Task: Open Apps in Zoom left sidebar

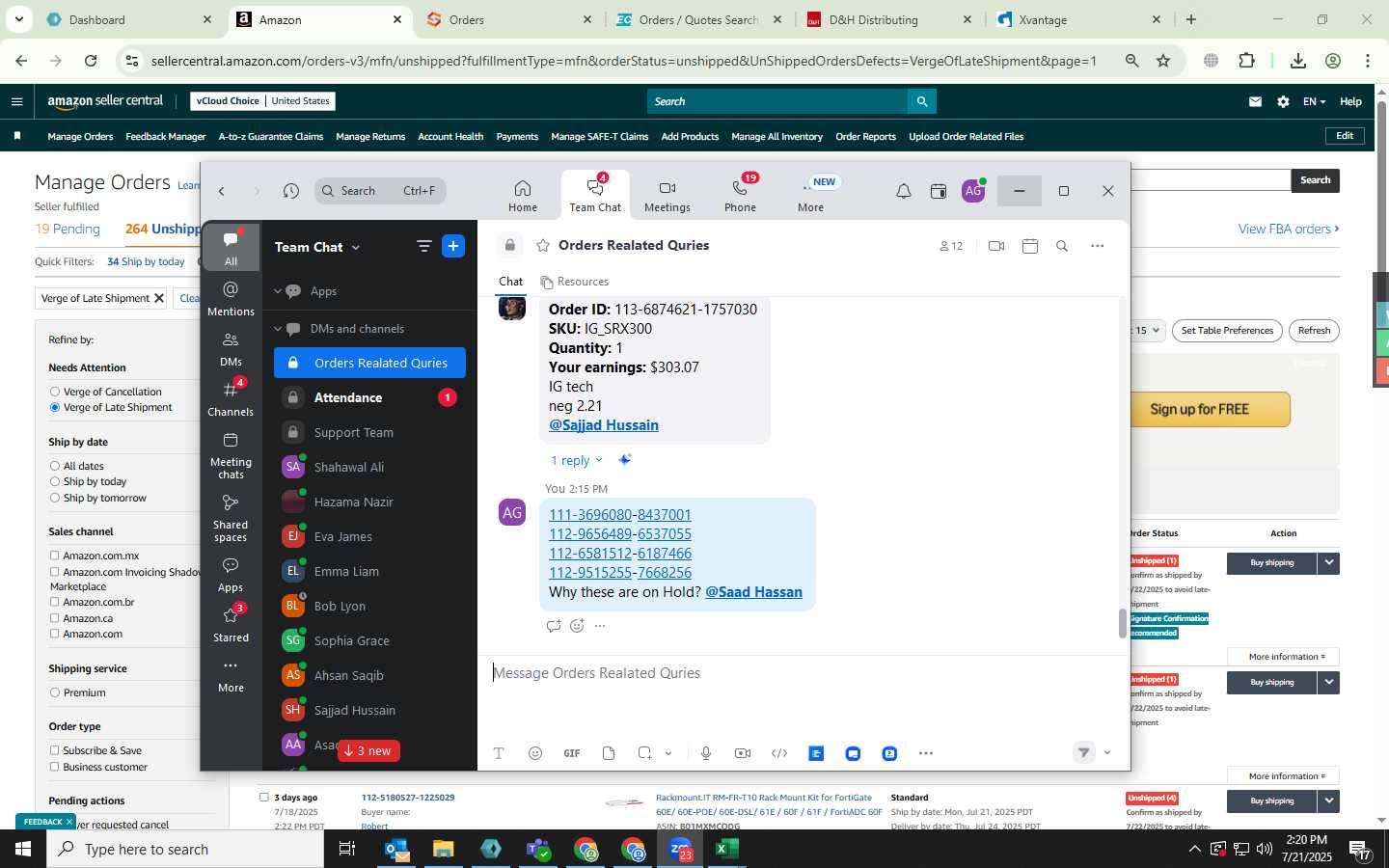Action: coord(231,574)
